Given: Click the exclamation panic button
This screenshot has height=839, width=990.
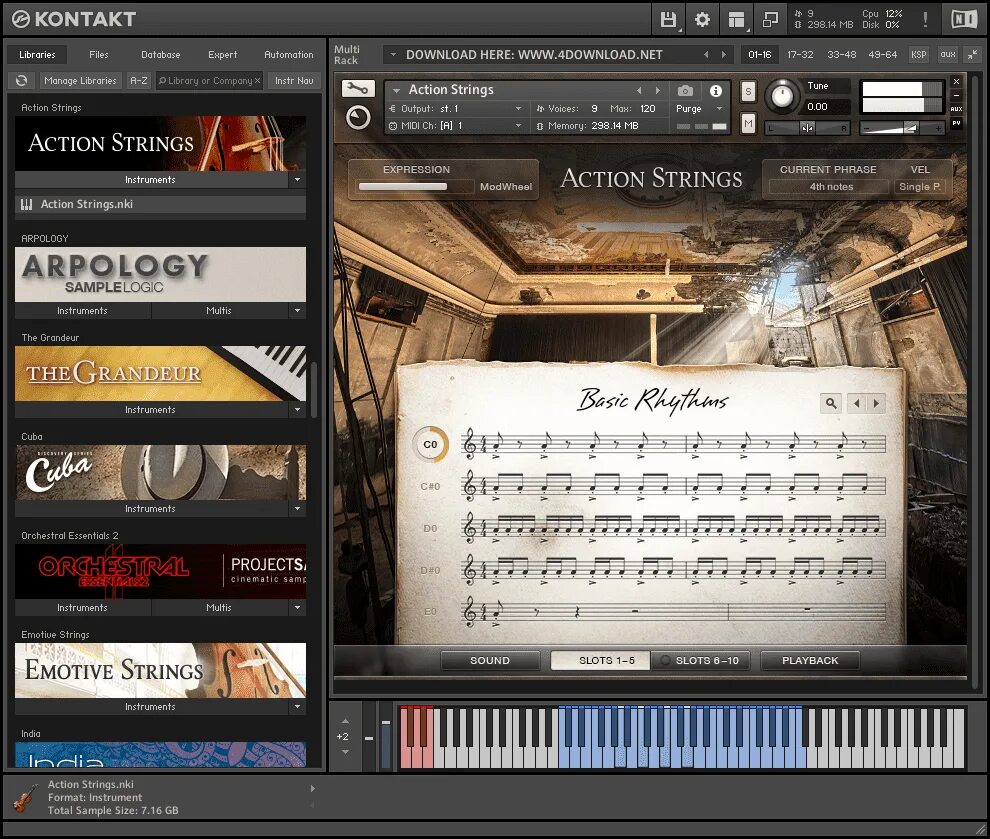Looking at the screenshot, I should pyautogui.click(x=925, y=20).
